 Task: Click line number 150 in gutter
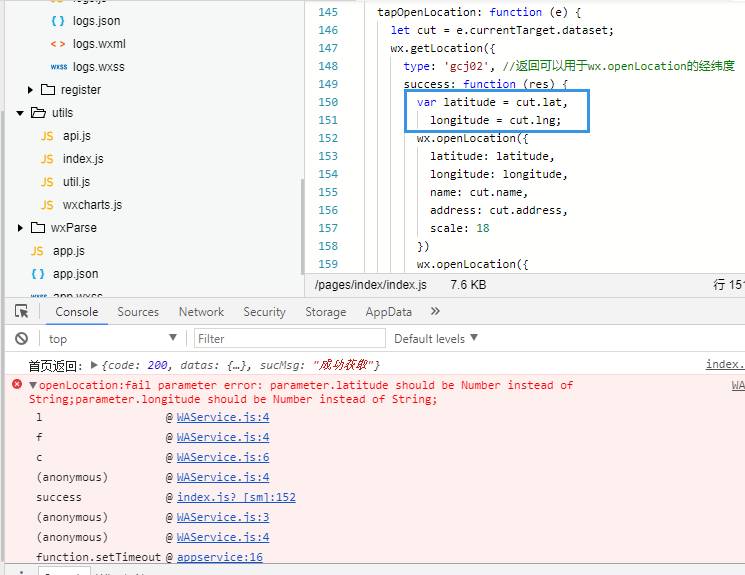328,102
